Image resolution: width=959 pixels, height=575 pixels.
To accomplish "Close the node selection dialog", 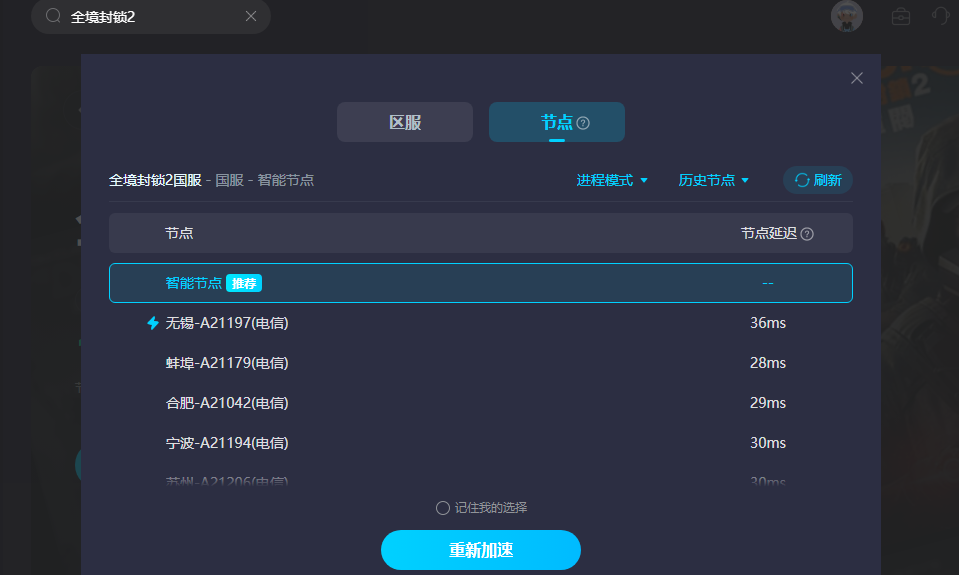I will click(857, 78).
